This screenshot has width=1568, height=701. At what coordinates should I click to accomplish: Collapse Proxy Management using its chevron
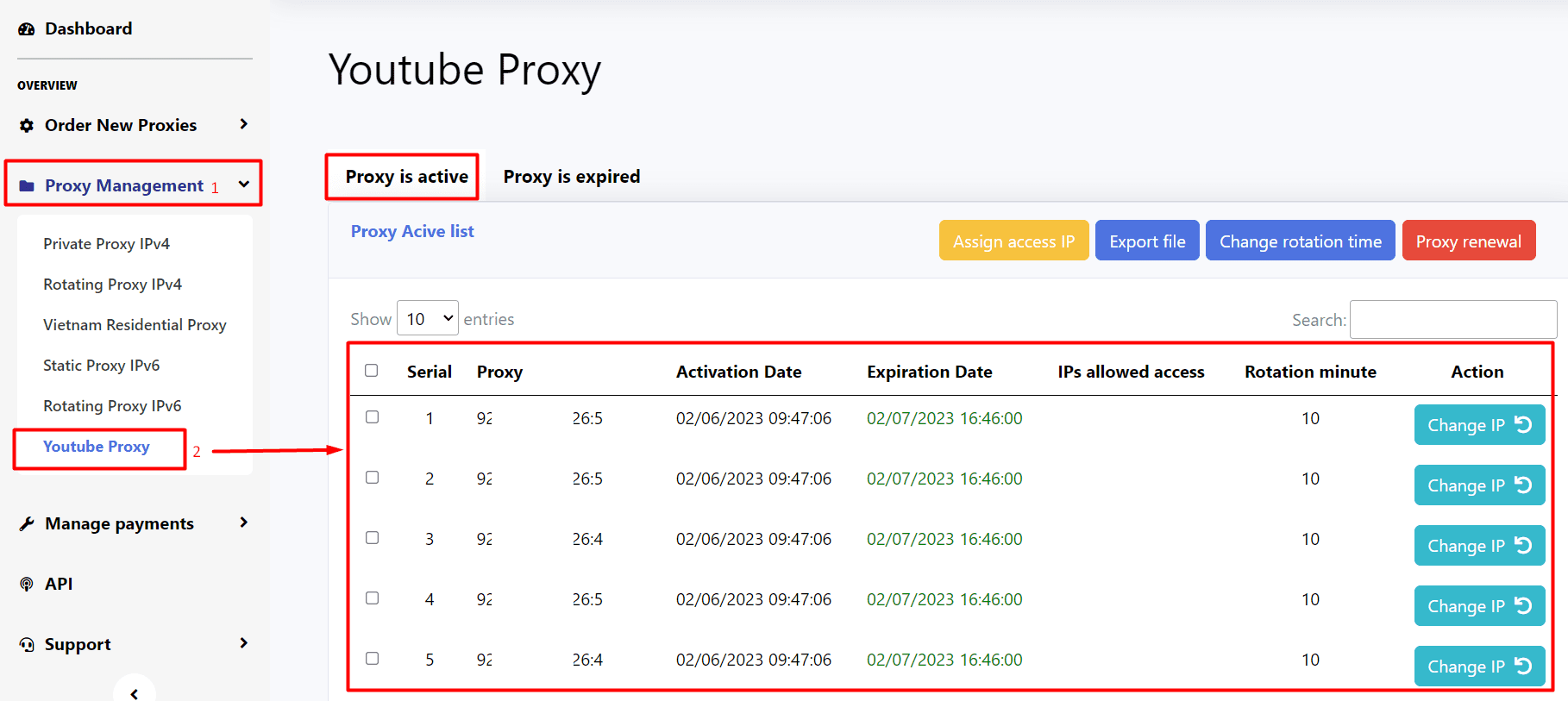coord(244,185)
